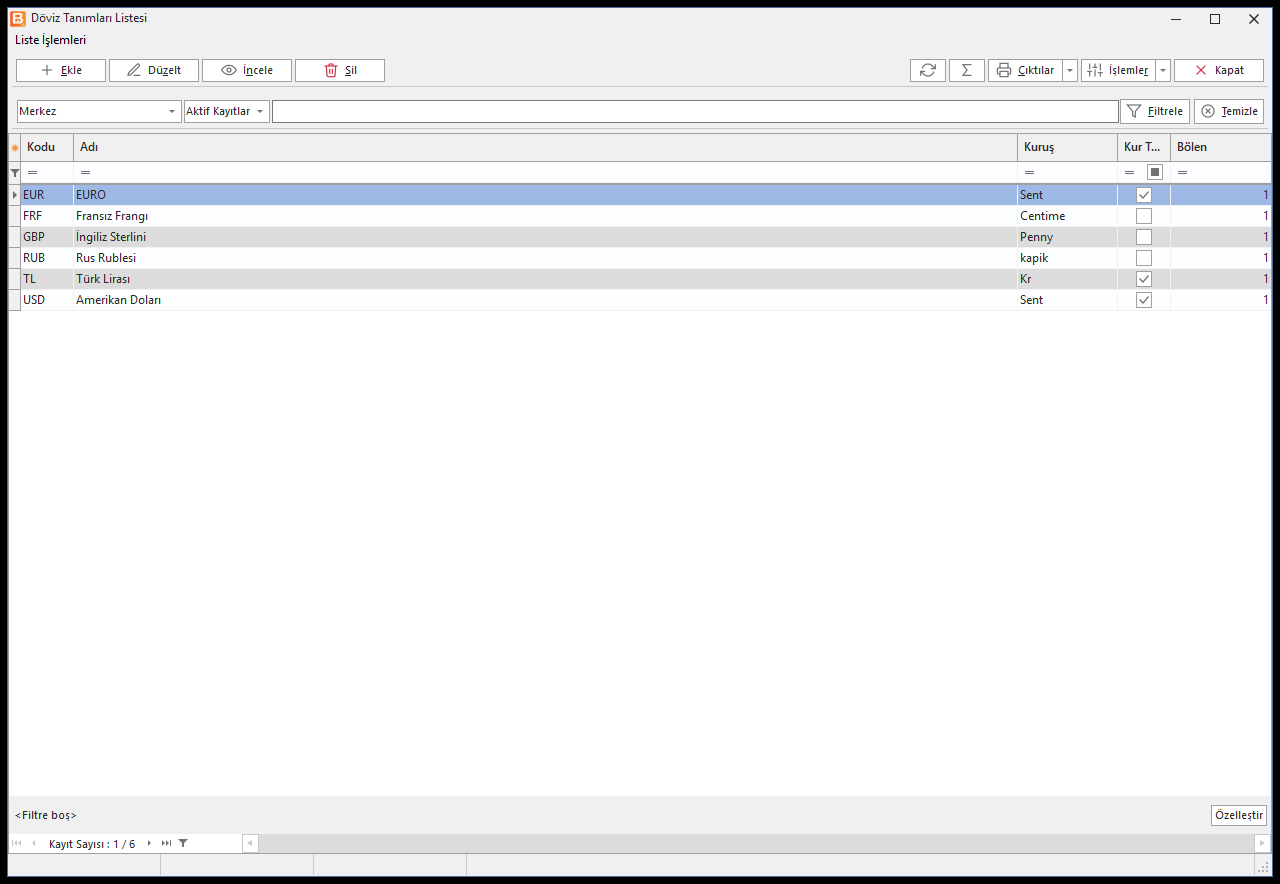
Task: Open the Özelleştir filter customization button
Action: 1239,815
